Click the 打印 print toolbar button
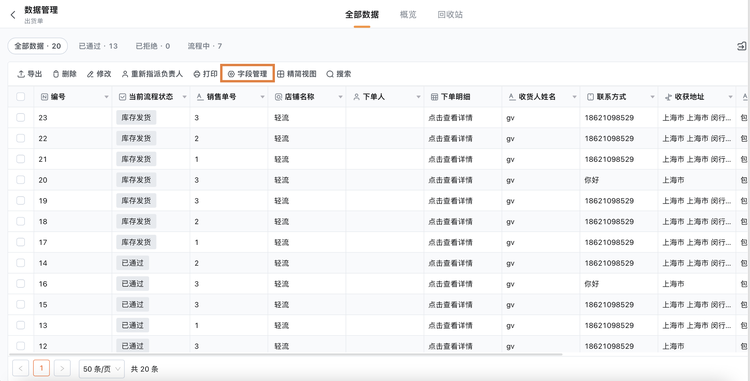Viewport: 750px width, 381px height. (x=205, y=74)
